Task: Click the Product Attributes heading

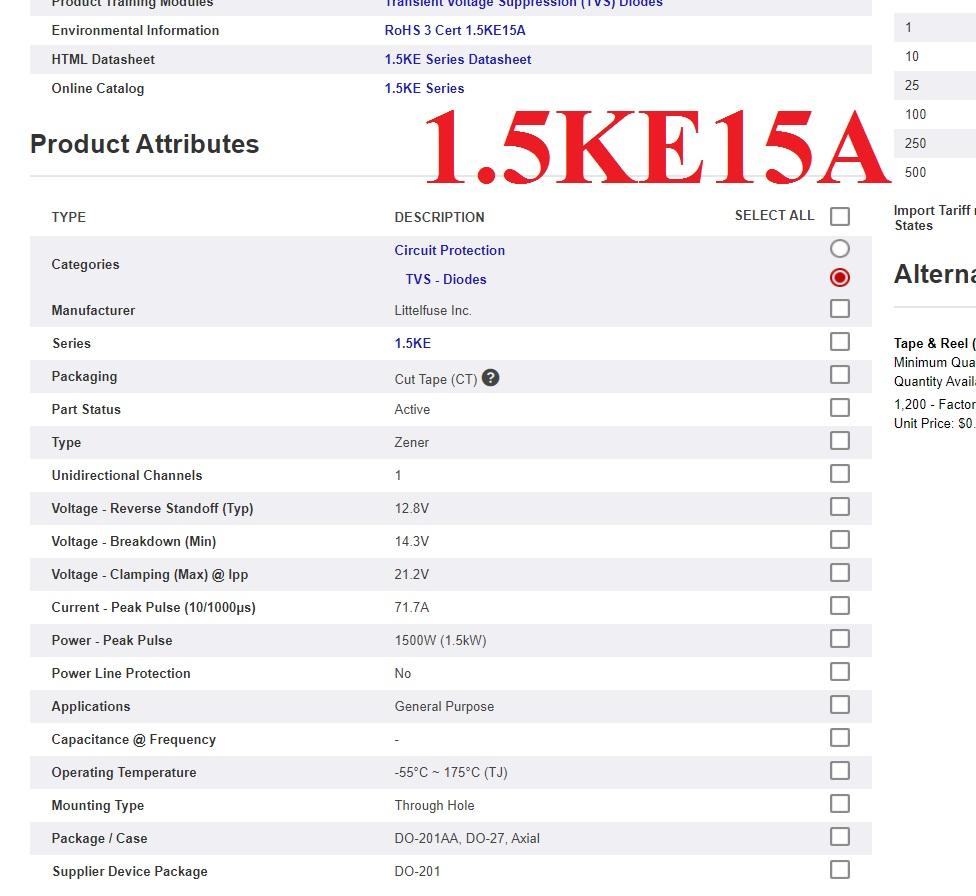Action: (x=144, y=144)
